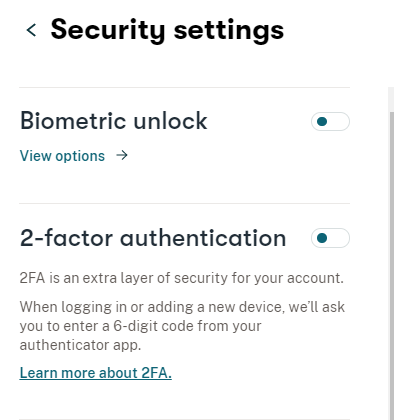
Task: Open View options under Biometric unlock
Action: point(74,156)
